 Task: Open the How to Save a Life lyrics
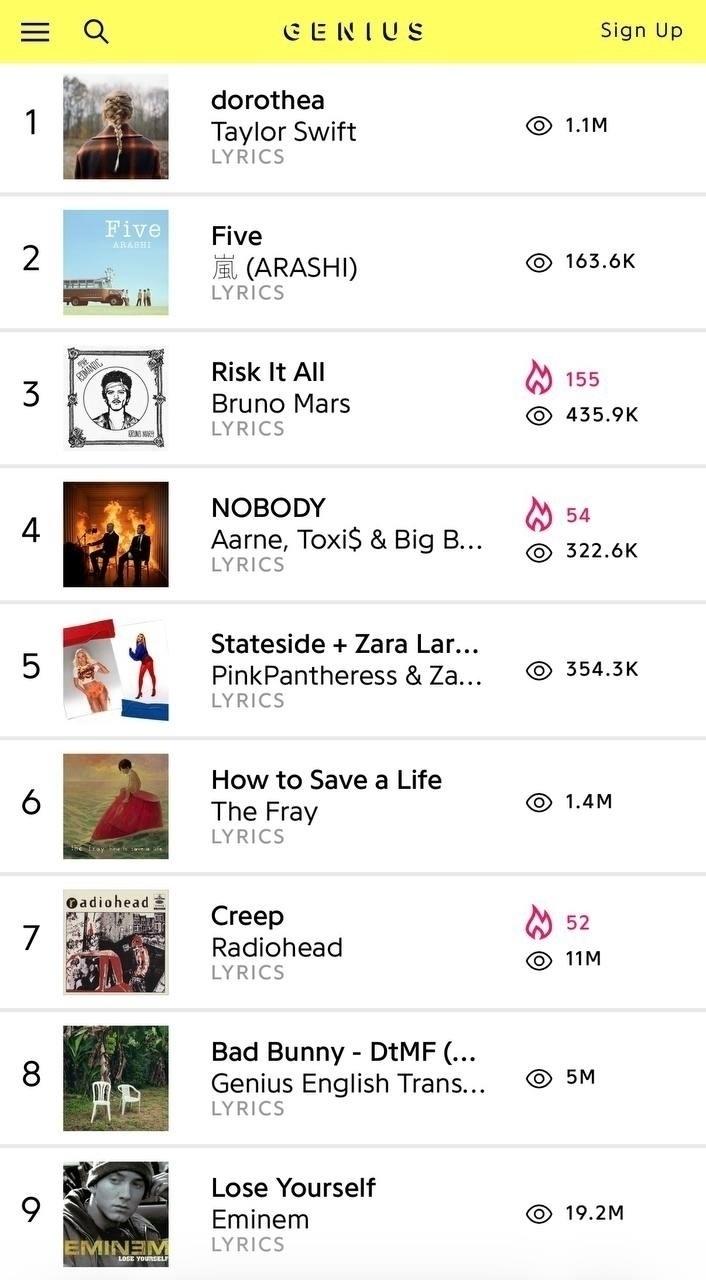point(326,780)
